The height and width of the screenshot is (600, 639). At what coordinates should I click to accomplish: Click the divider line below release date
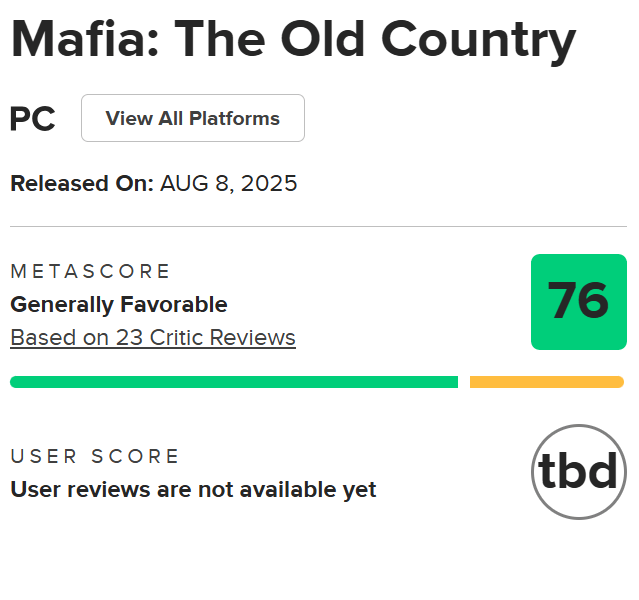click(318, 226)
